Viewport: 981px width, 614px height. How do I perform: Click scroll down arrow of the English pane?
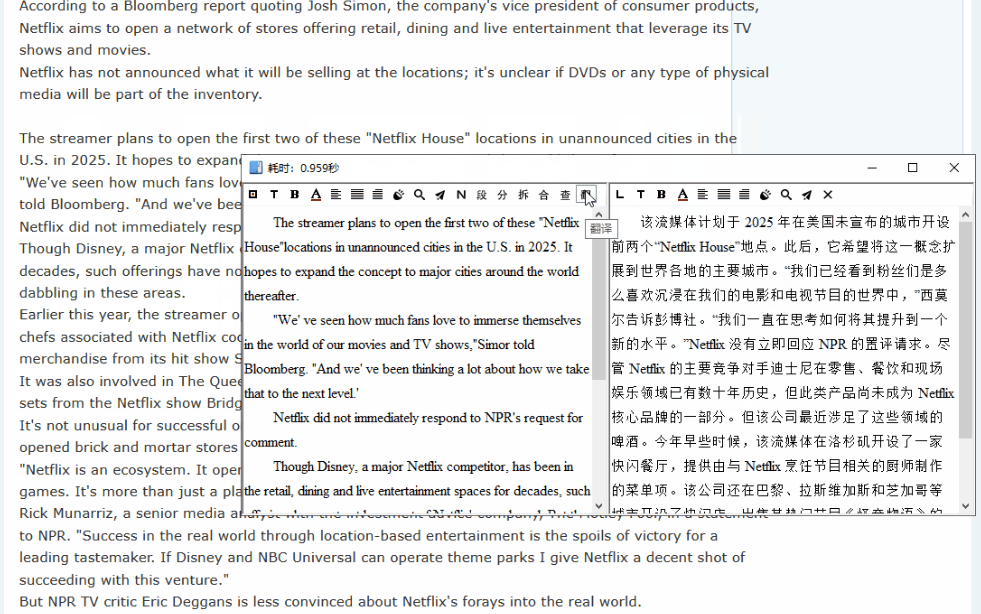click(x=599, y=506)
